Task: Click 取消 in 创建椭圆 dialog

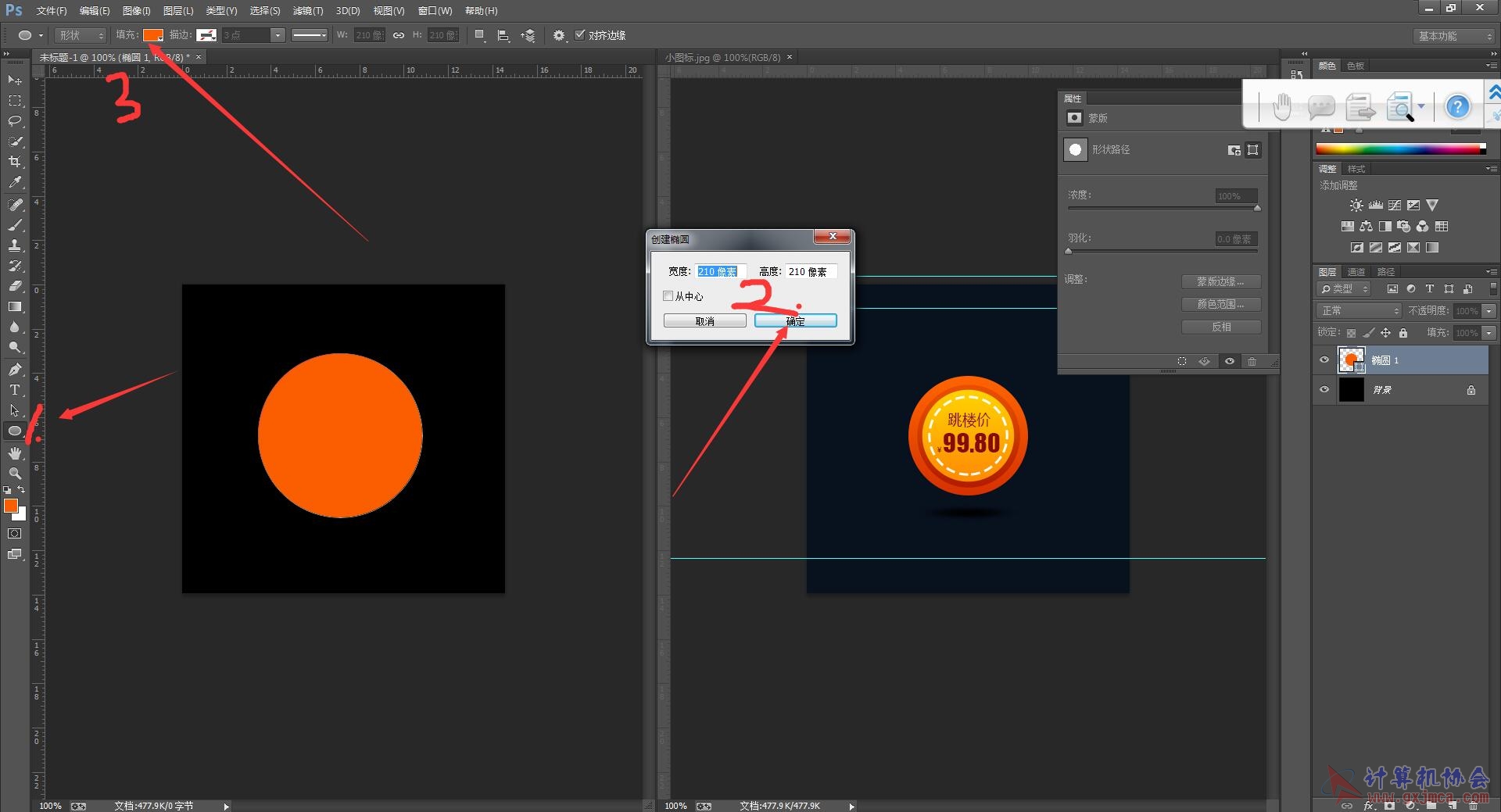Action: tap(705, 321)
